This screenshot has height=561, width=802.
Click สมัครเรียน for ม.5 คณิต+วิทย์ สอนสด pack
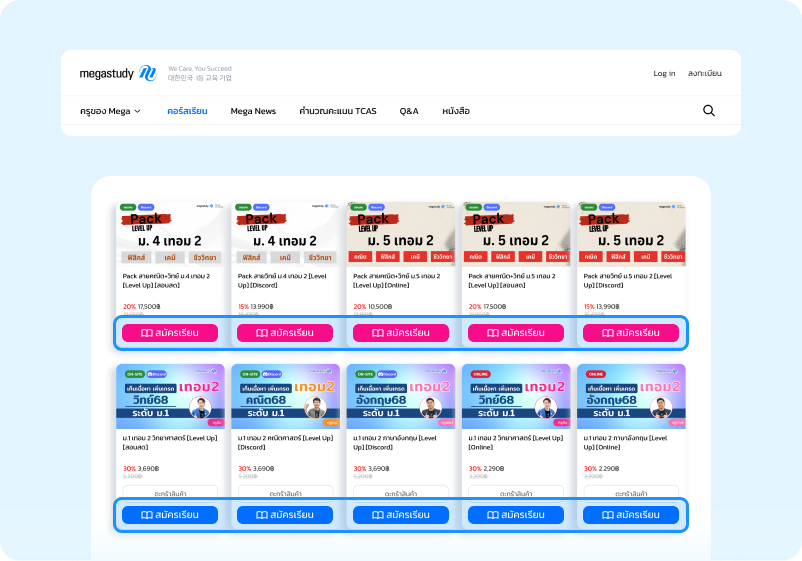pos(516,333)
